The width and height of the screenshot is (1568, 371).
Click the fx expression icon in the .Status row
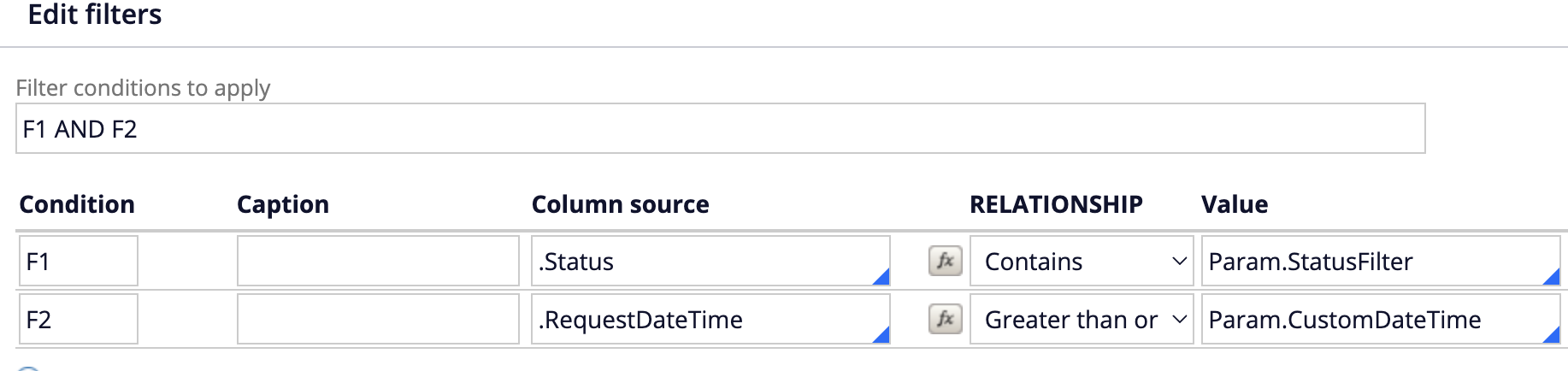[x=945, y=261]
